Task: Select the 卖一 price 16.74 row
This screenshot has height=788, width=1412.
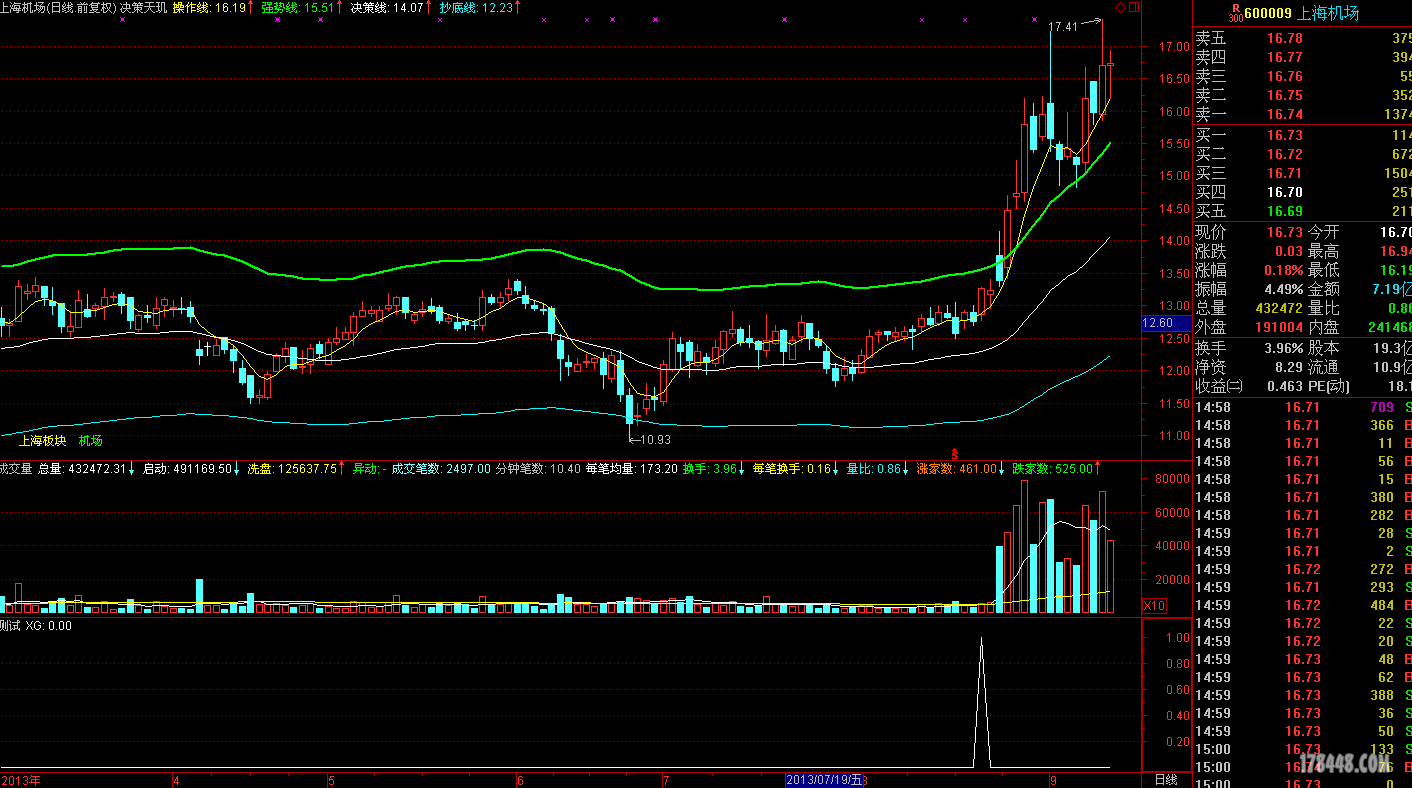Action: [x=1285, y=115]
